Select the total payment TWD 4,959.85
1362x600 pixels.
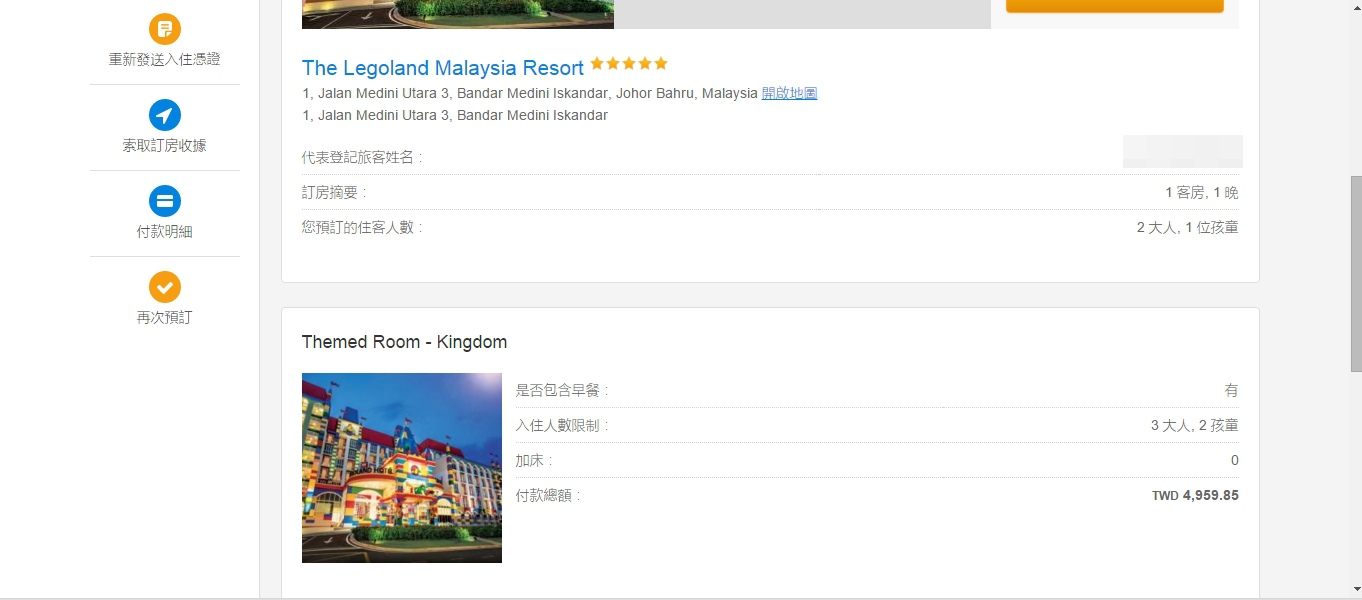1195,495
